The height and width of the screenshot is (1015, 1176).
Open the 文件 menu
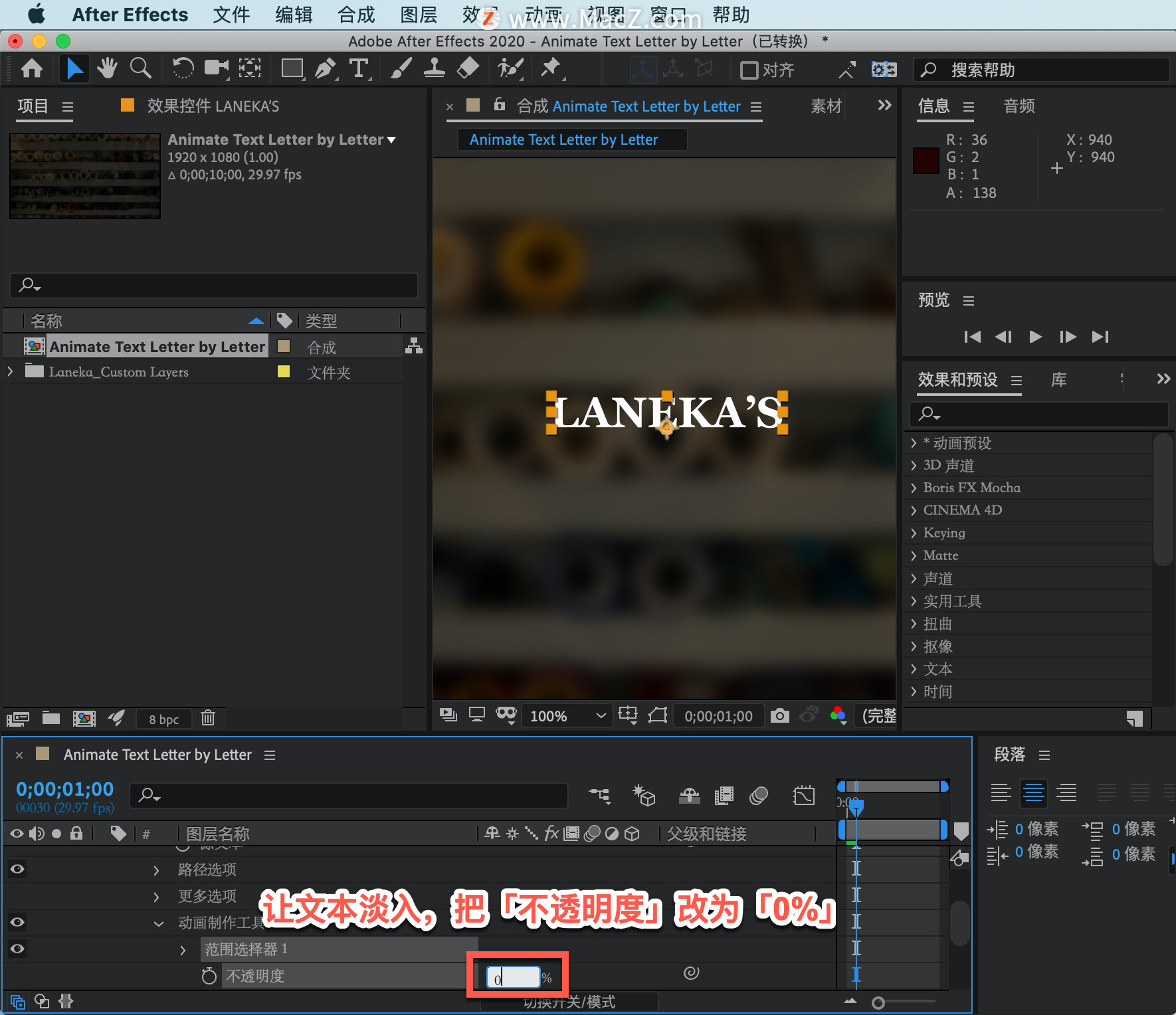(231, 15)
